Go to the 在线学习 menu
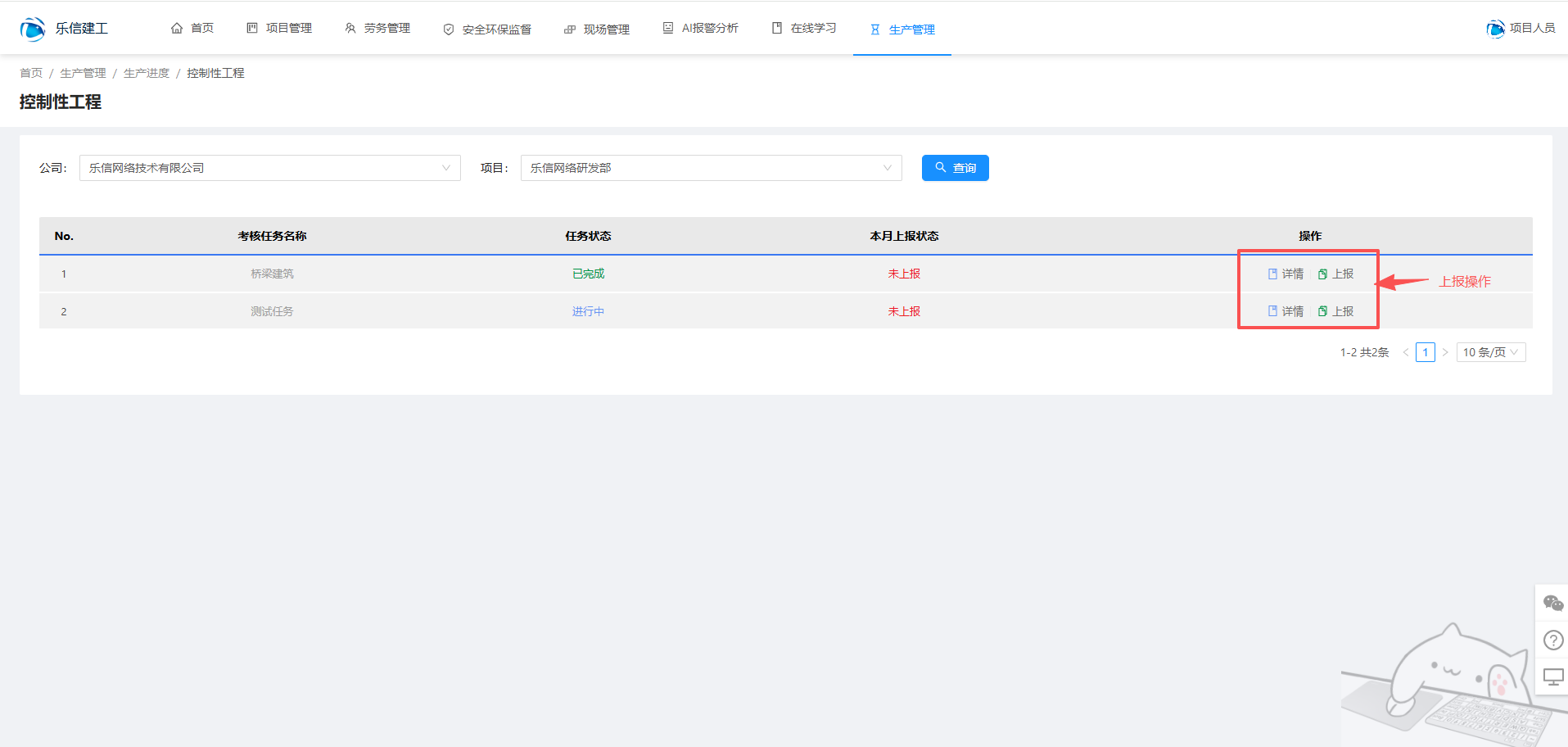Image resolution: width=1568 pixels, height=747 pixels. pos(804,29)
